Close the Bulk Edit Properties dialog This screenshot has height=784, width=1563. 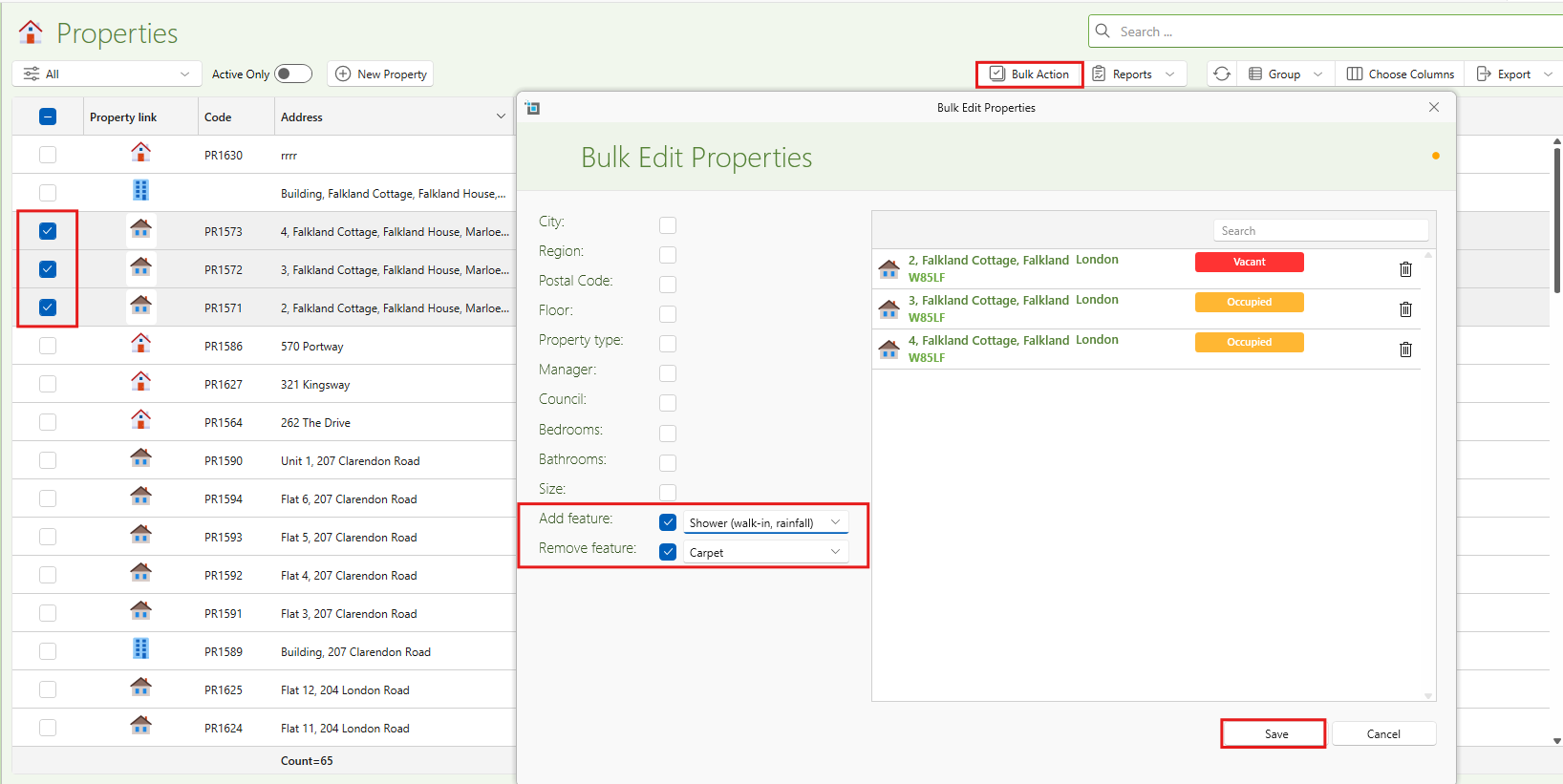click(1434, 107)
